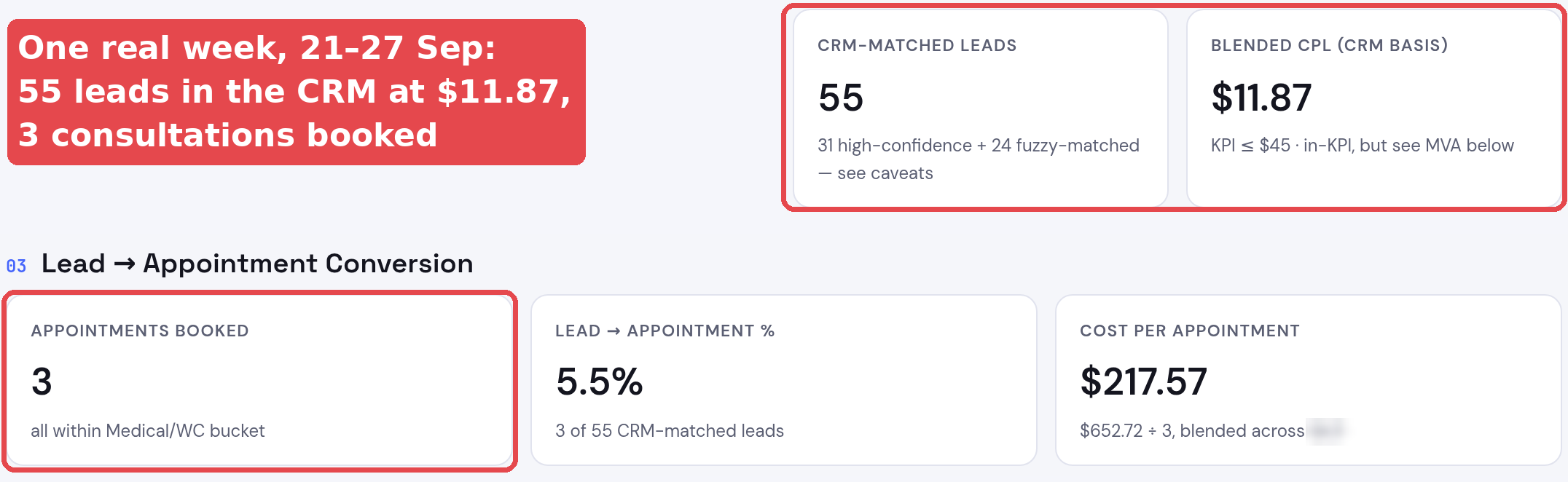Click the red callout banner about the 21-27 Sep week

[297, 92]
